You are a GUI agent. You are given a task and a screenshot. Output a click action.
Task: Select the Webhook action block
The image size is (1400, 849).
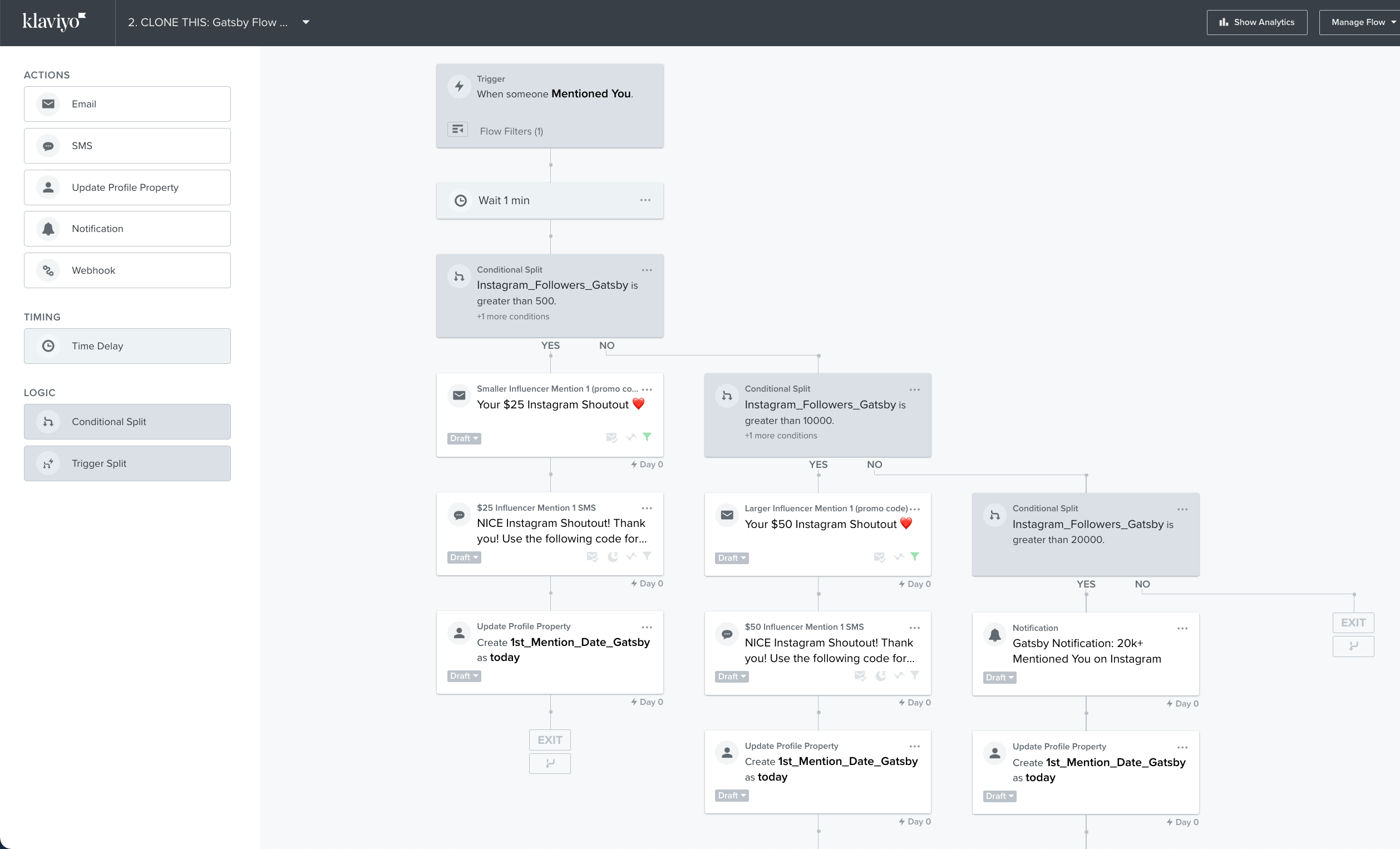tap(127, 270)
